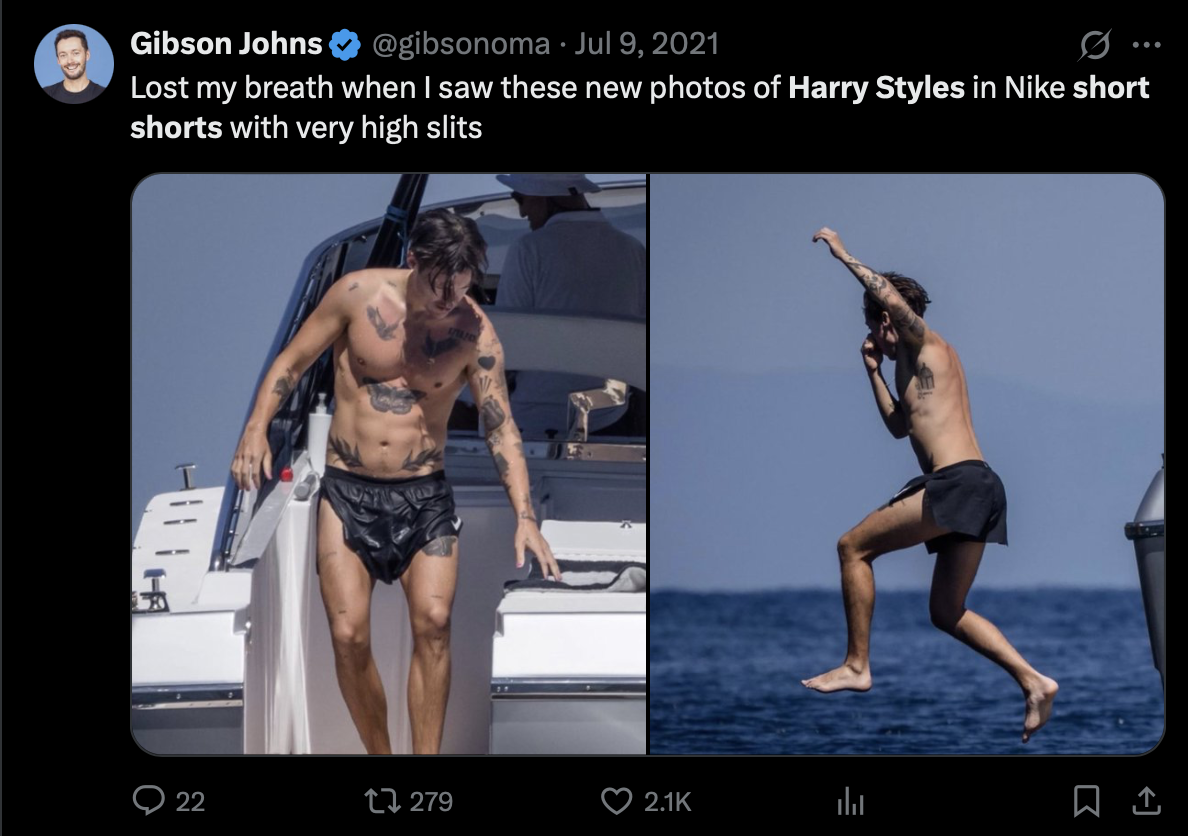Open the photo of man on boat
Viewport: 1188px width, 836px height.
tap(389, 464)
